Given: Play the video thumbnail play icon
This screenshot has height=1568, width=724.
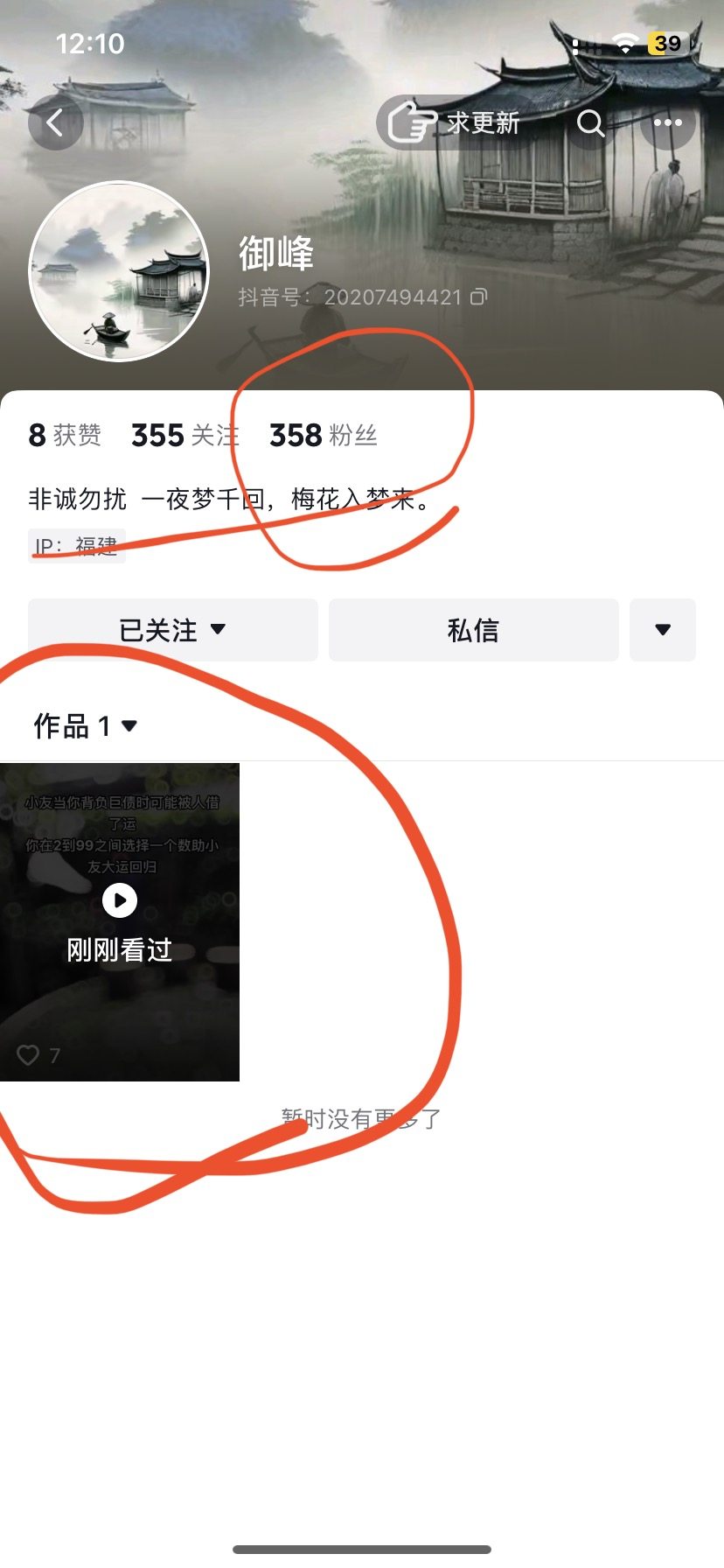Looking at the screenshot, I should pyautogui.click(x=120, y=900).
